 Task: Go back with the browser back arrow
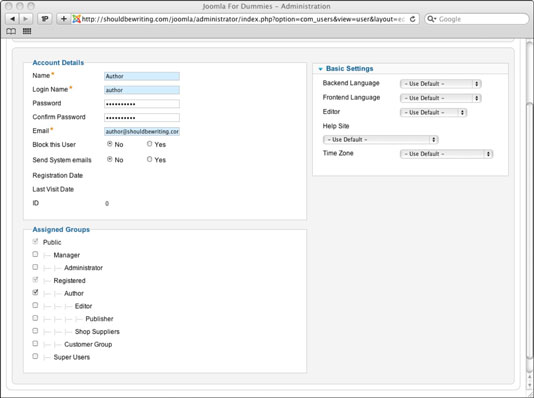point(13,19)
